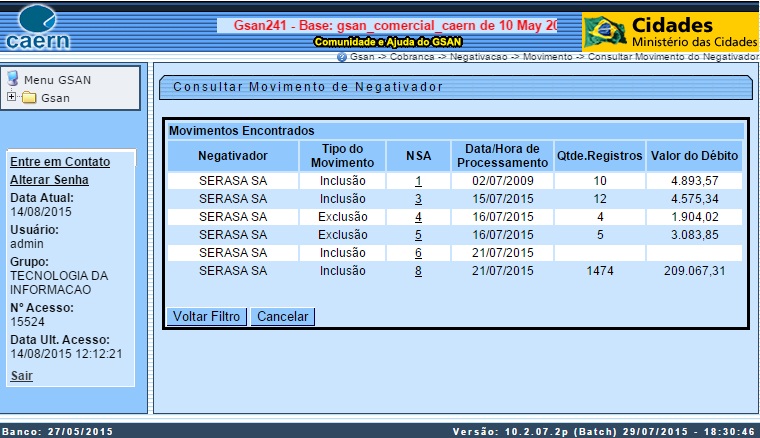Open NSA 4 exclusion movement
Image resolution: width=760 pixels, height=438 pixels.
coord(418,217)
